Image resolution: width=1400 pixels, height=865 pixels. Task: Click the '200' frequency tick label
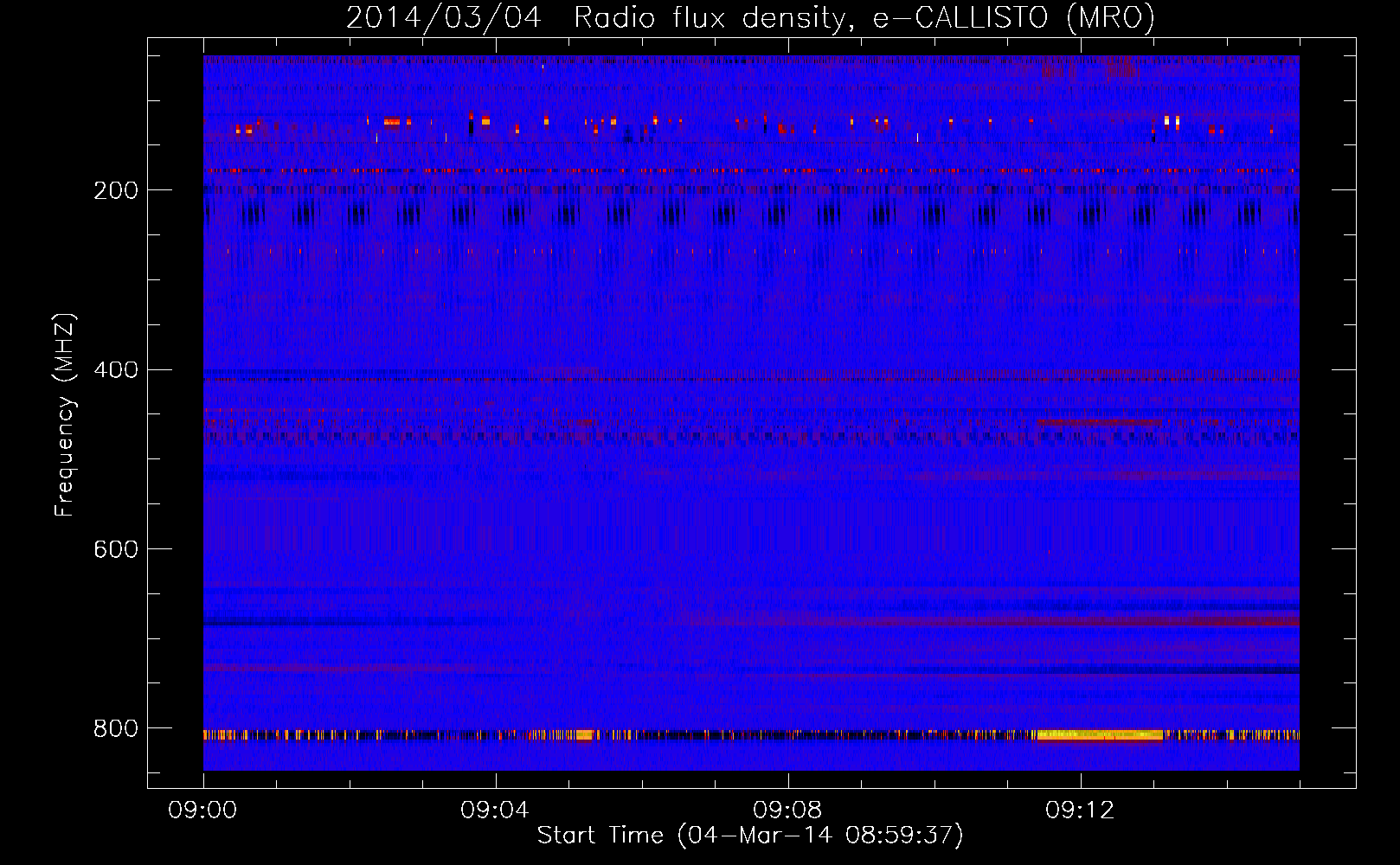point(115,190)
